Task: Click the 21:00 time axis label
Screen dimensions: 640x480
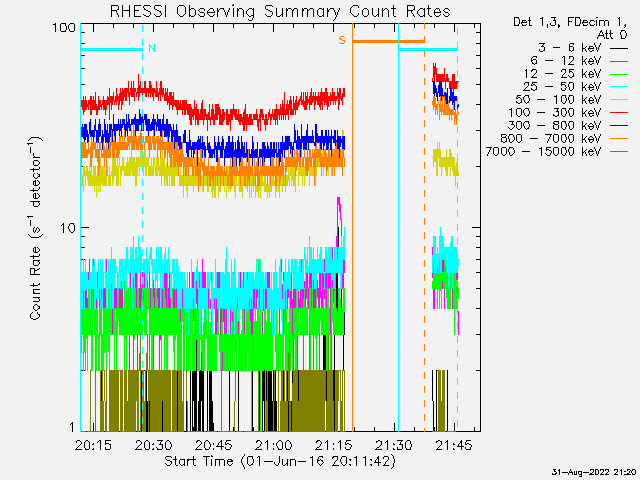Action: coord(273,445)
